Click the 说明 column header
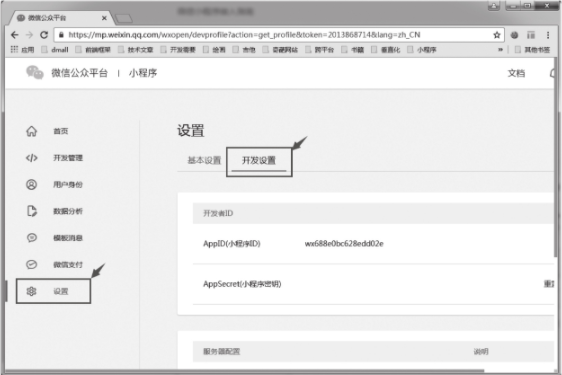 pyautogui.click(x=481, y=352)
